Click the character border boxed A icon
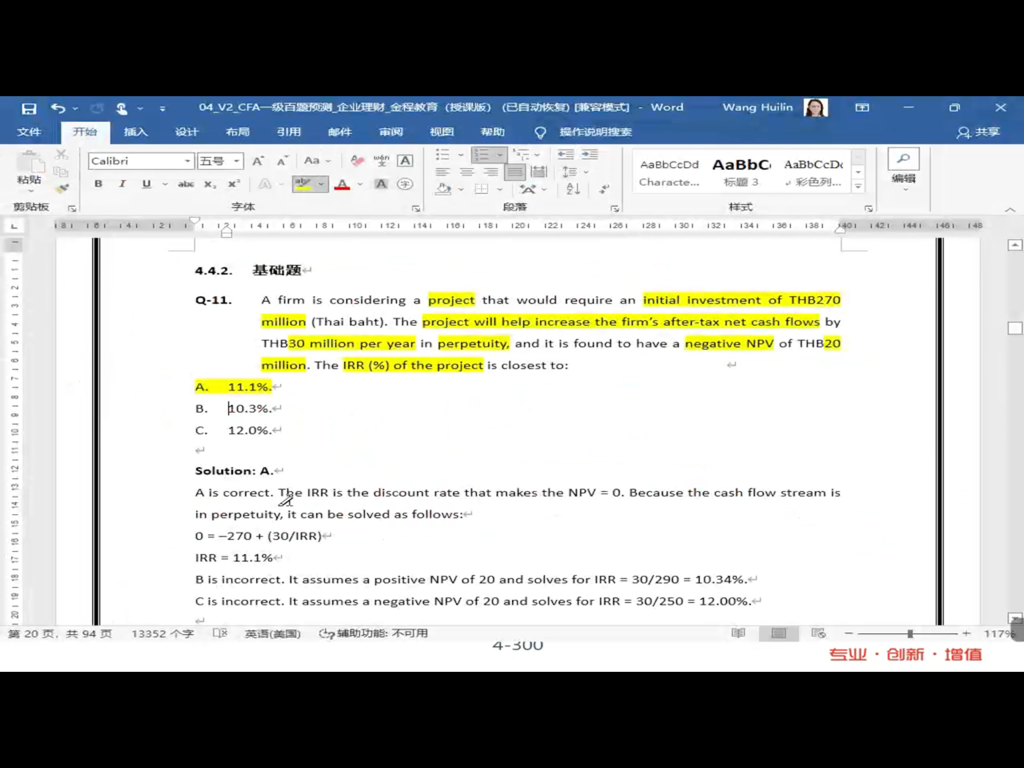Screen dimensions: 1024x768 point(405,161)
